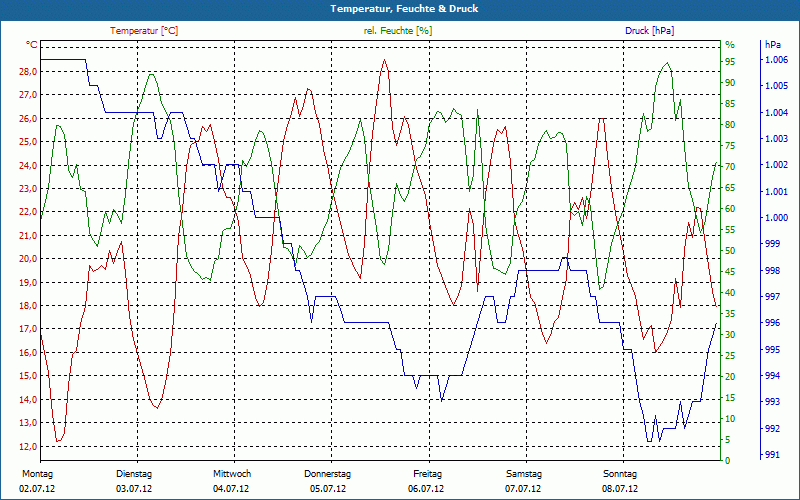Click the '12,0' temperature axis value

(x=28, y=446)
